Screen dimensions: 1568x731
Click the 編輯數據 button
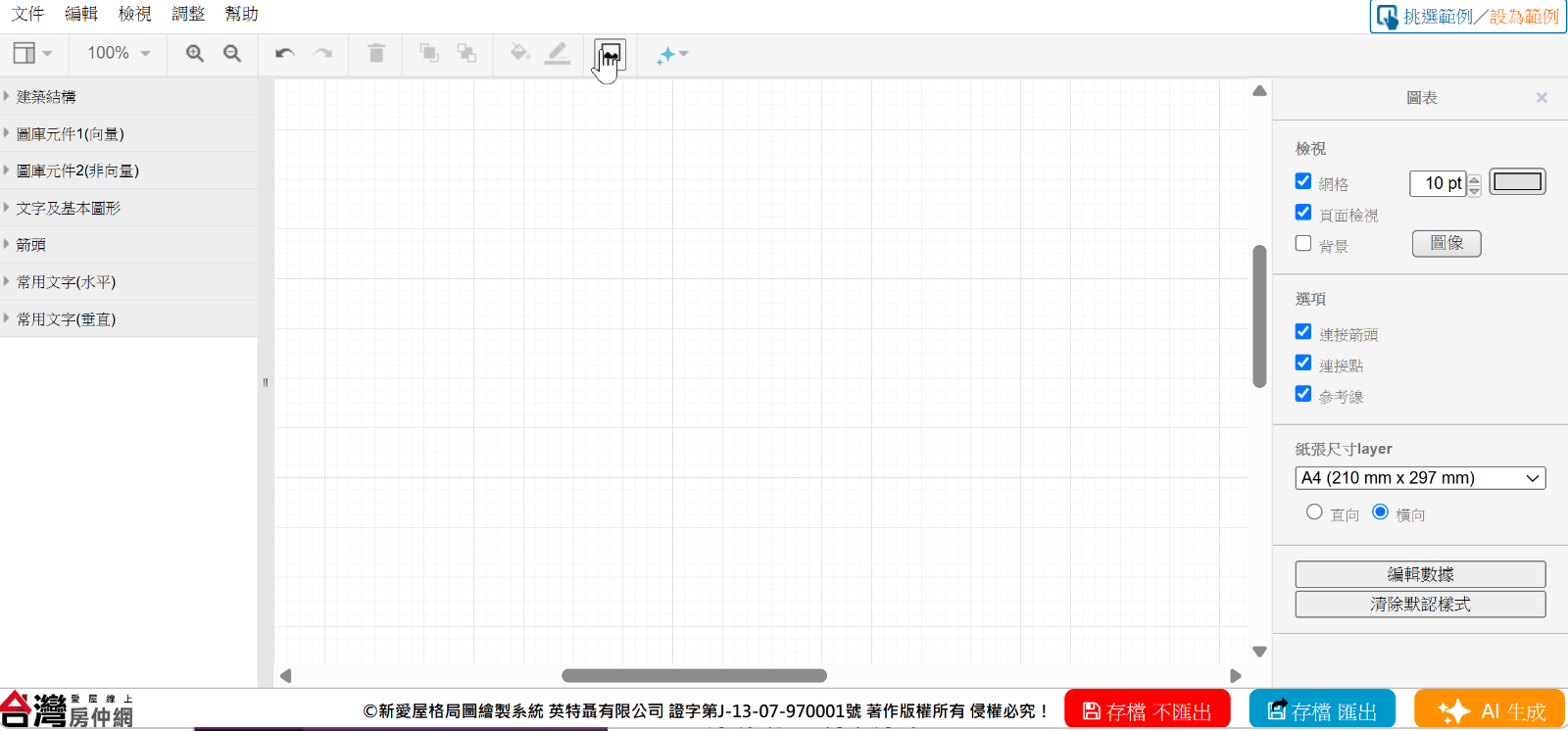pyautogui.click(x=1420, y=574)
